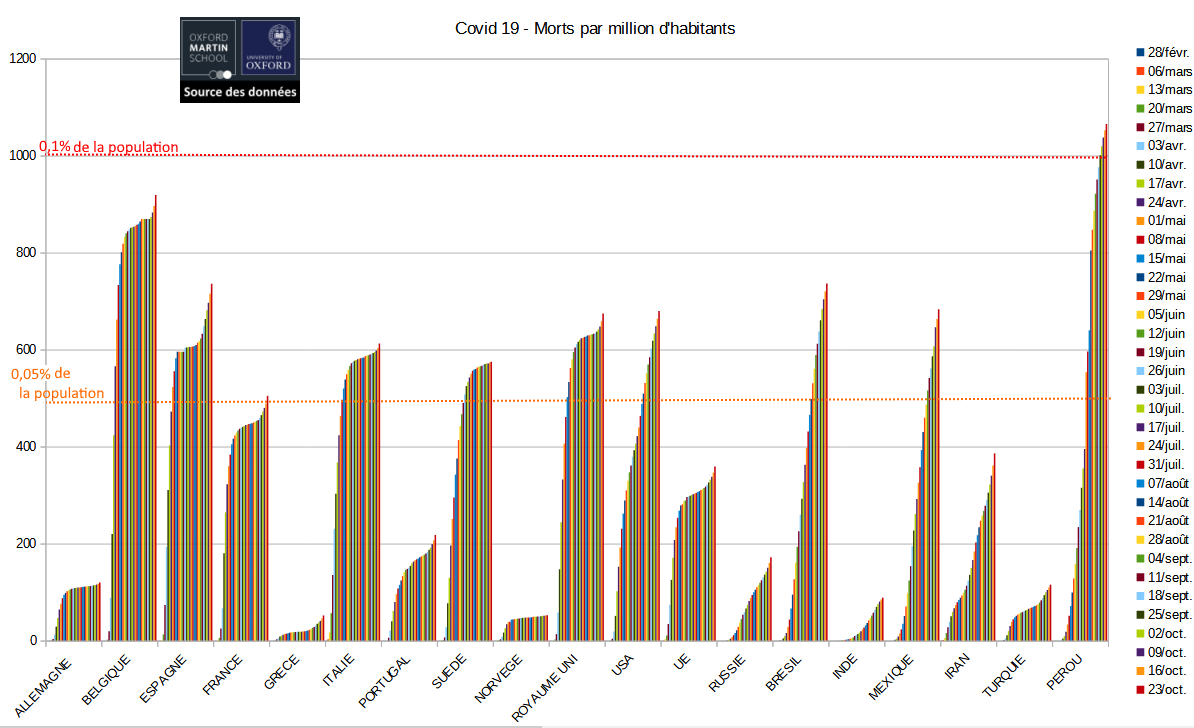The width and height of the screenshot is (1194, 728).
Task: Click the 07/août legend color marker
Action: coord(1139,483)
